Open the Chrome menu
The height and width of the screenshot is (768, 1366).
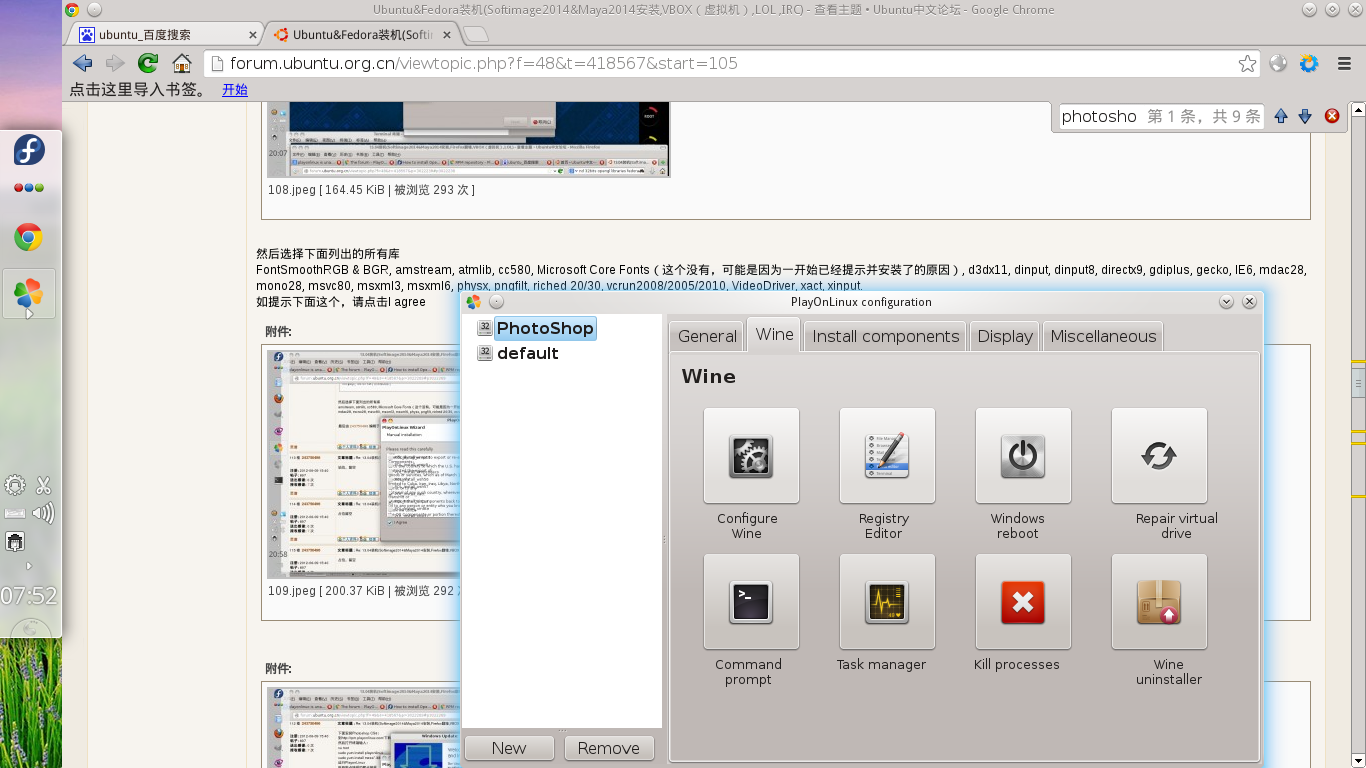(1345, 63)
